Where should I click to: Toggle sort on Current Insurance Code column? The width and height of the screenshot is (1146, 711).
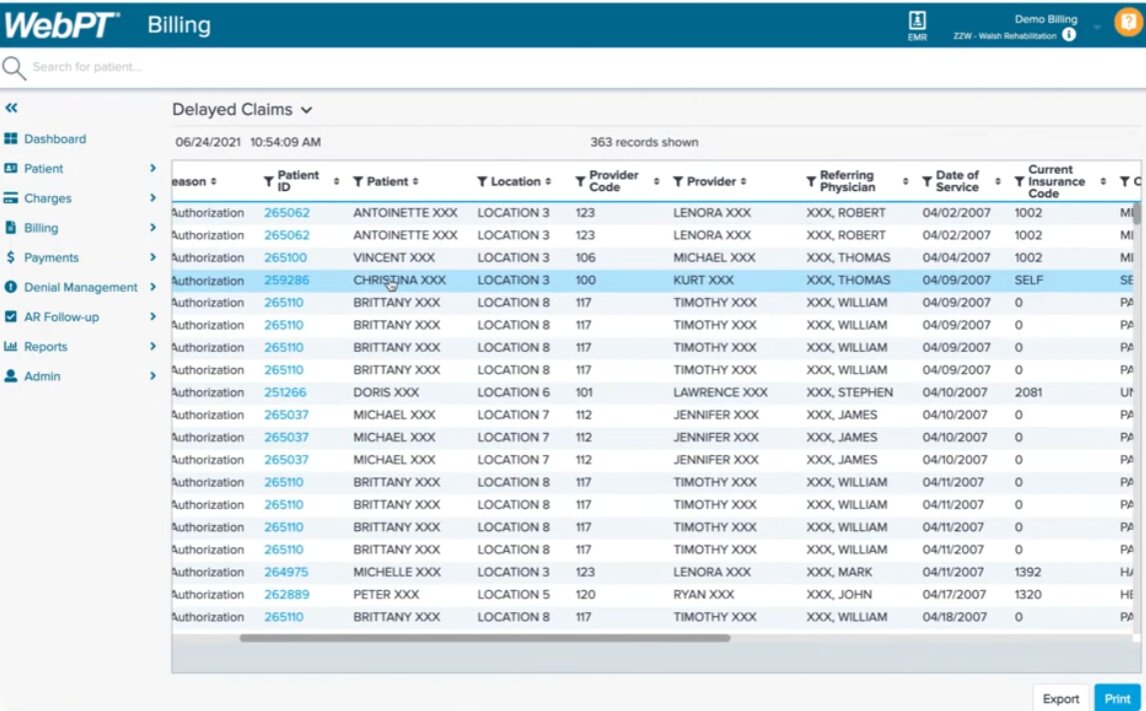[1103, 182]
